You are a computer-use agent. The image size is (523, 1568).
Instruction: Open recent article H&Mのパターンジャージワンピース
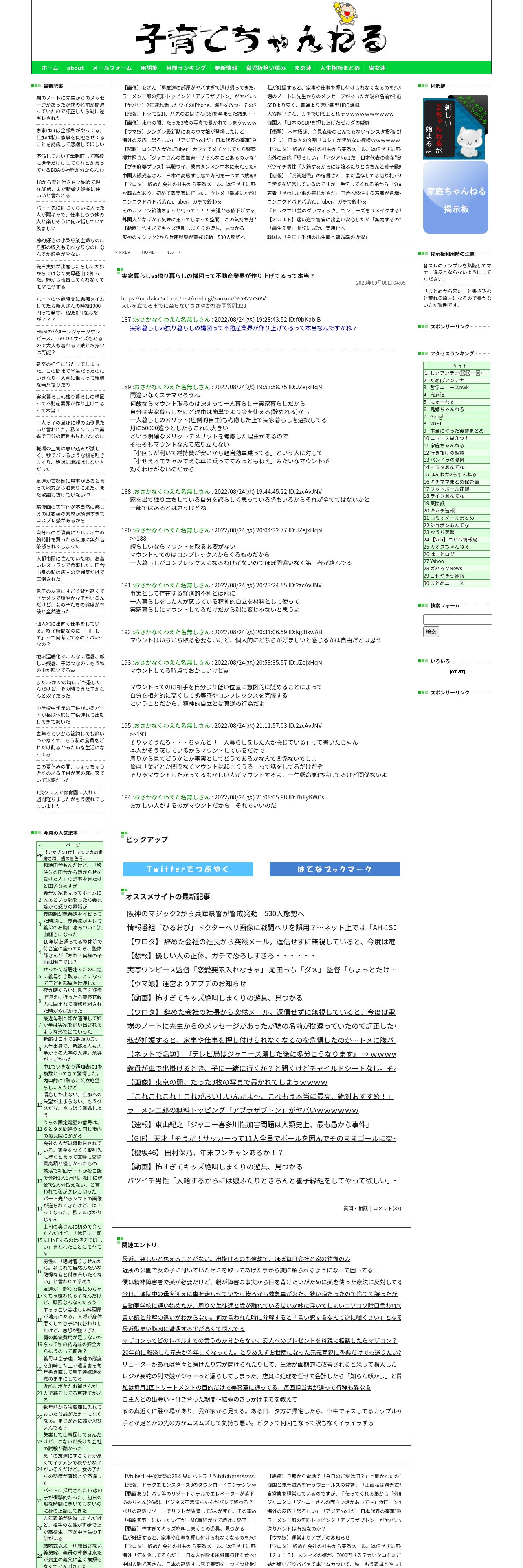(x=70, y=342)
